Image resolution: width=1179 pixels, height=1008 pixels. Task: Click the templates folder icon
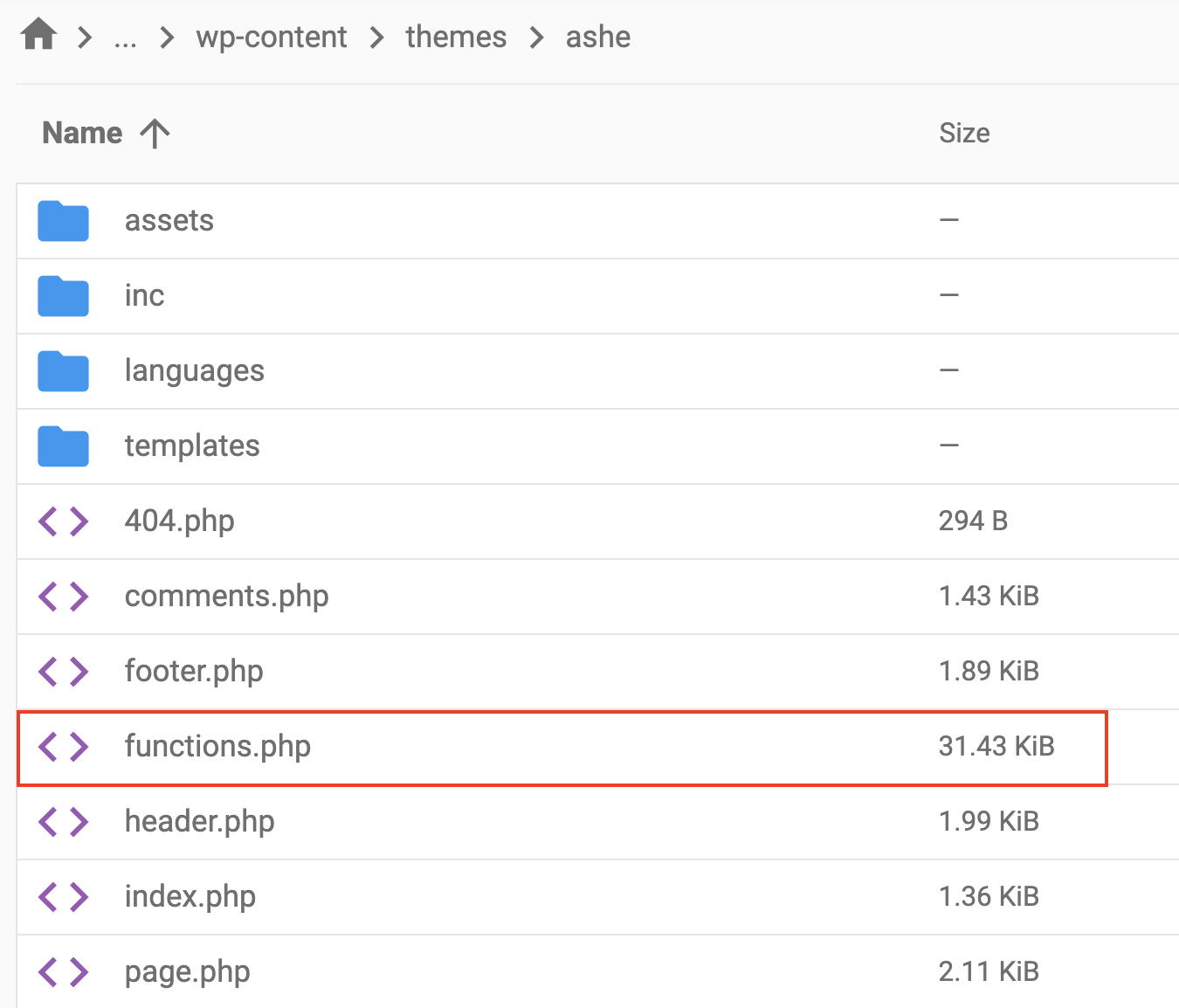click(63, 446)
